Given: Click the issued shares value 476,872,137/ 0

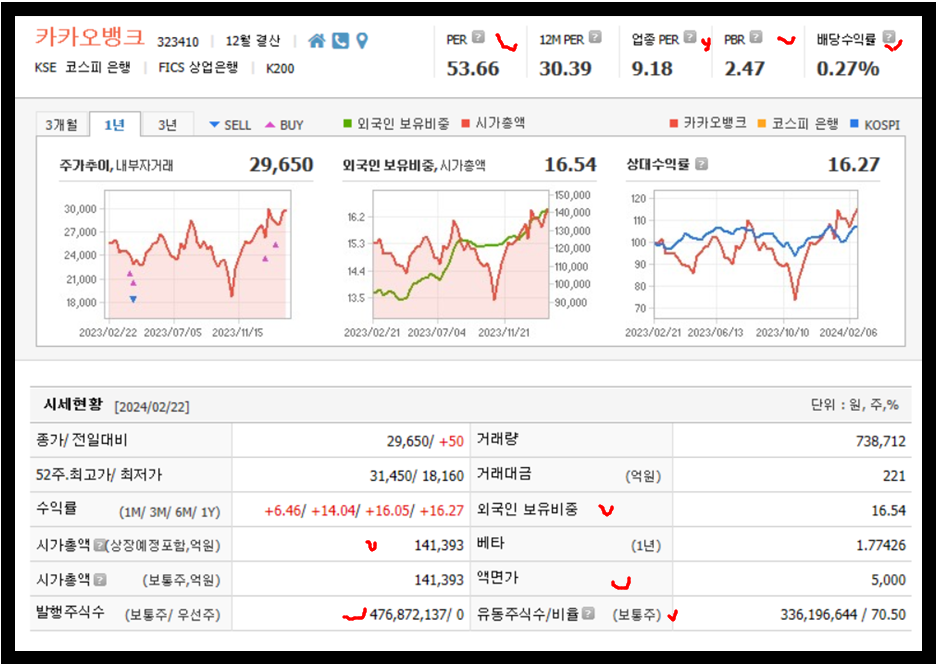Looking at the screenshot, I should point(417,614).
